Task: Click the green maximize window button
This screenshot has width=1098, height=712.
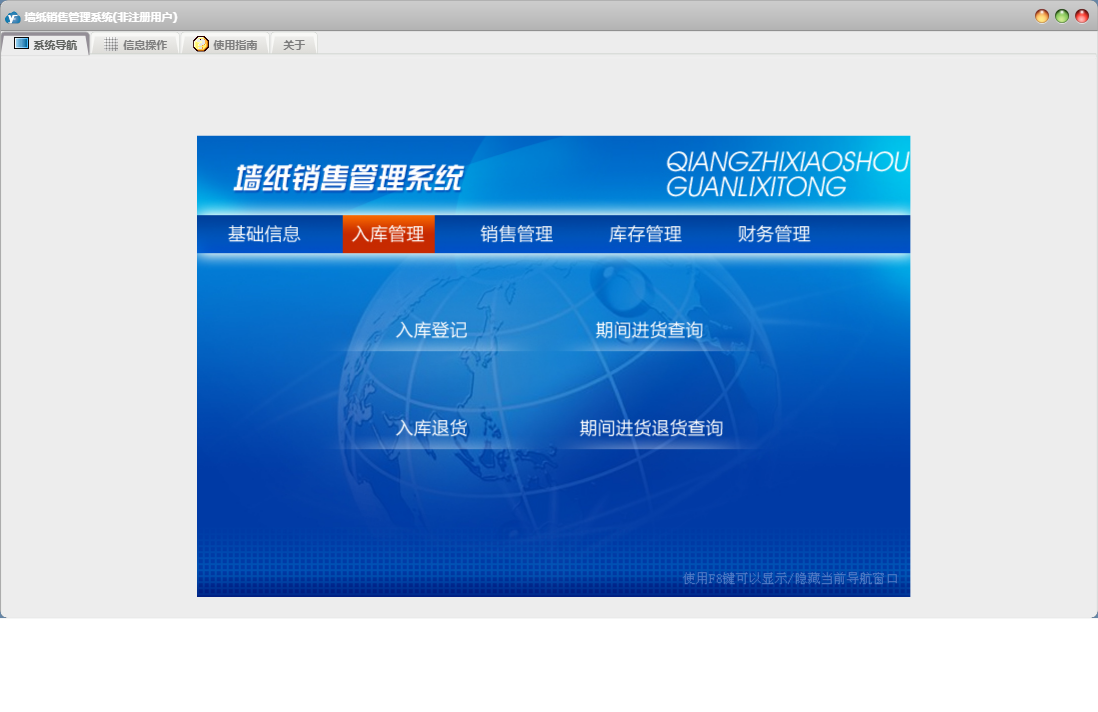Action: pyautogui.click(x=1062, y=16)
